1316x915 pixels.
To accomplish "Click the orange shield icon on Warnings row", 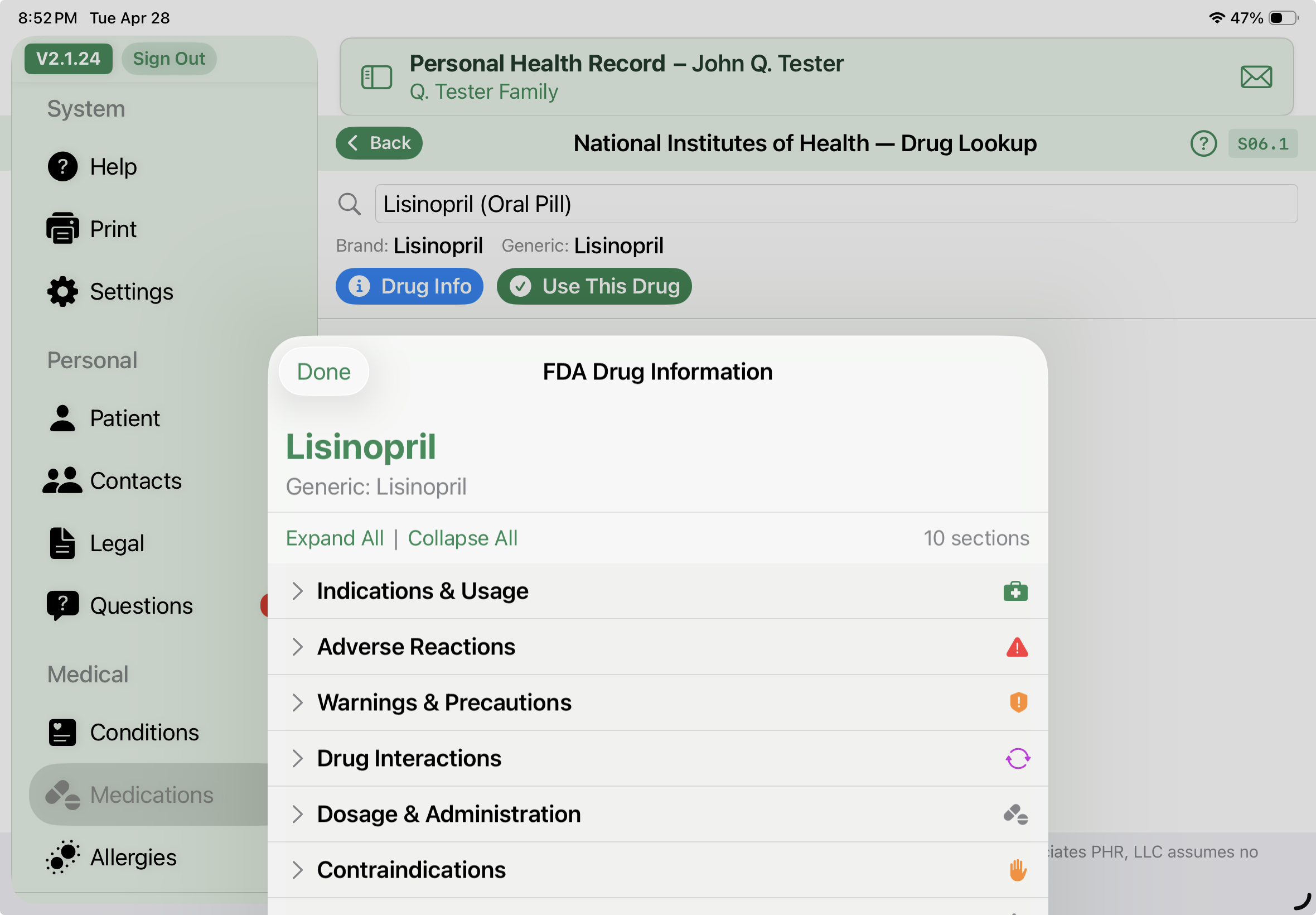I will [x=1018, y=702].
